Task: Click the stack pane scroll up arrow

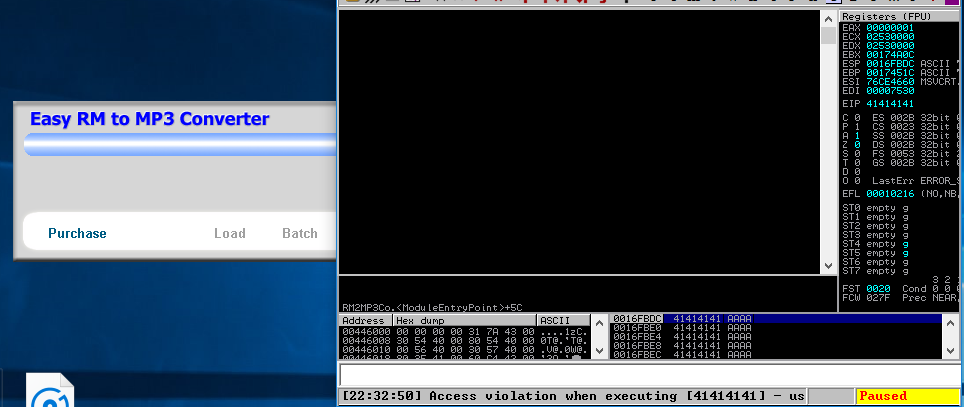Action: coord(951,322)
